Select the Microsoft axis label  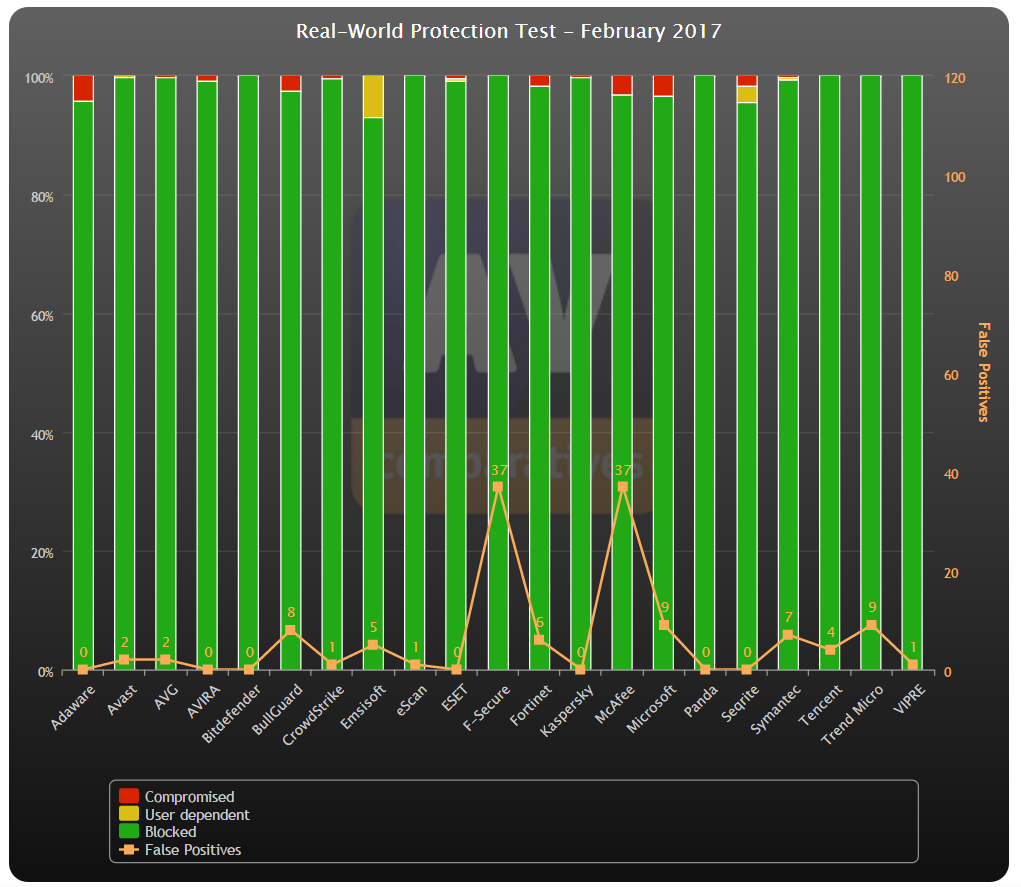(651, 709)
